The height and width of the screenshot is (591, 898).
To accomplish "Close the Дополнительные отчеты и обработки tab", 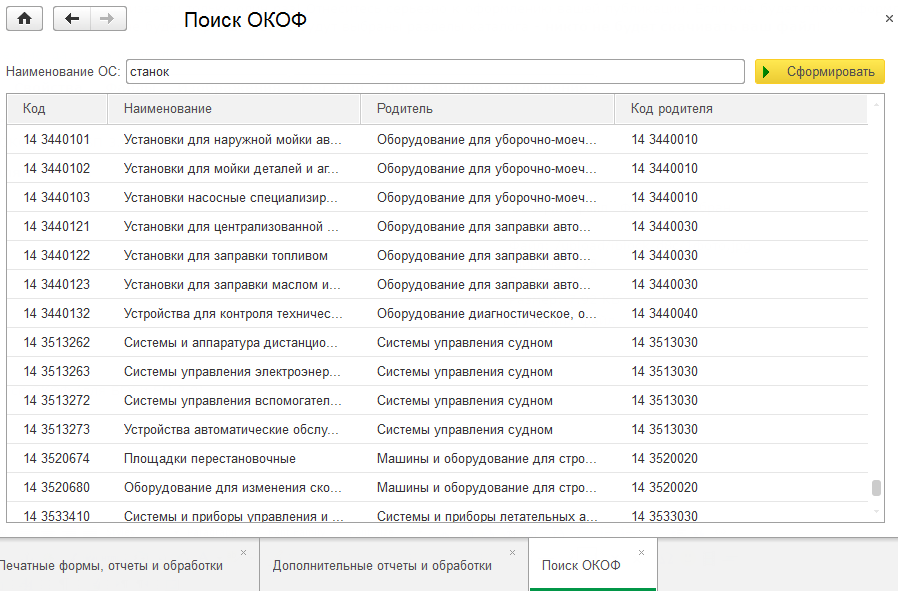I will coord(512,552).
